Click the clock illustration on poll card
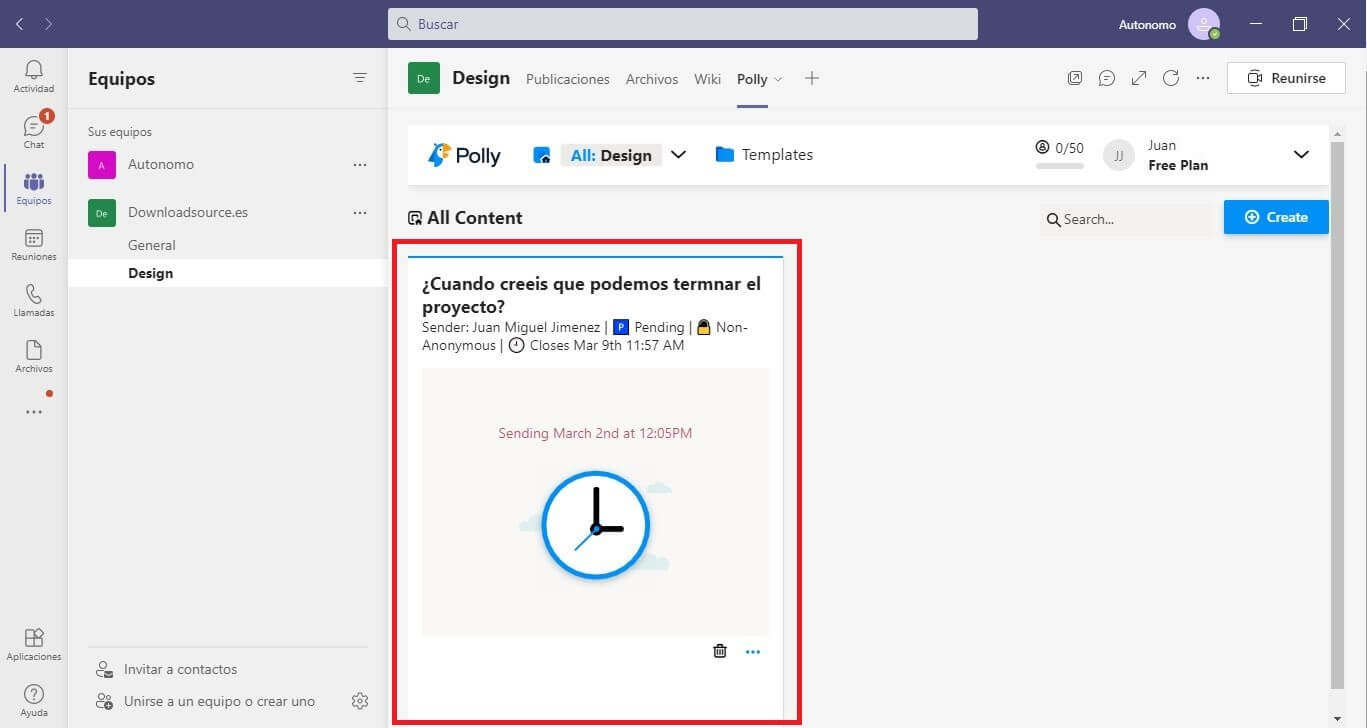This screenshot has width=1367, height=728. (x=595, y=525)
